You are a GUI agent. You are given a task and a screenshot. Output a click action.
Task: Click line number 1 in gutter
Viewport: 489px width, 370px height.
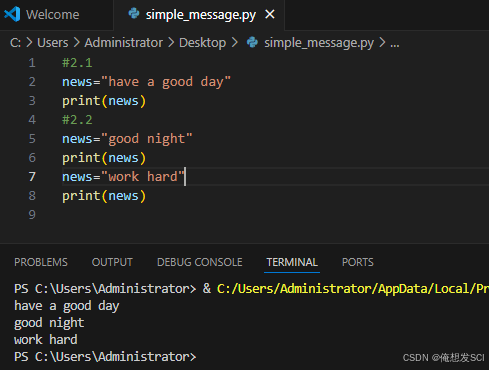pyautogui.click(x=32, y=63)
